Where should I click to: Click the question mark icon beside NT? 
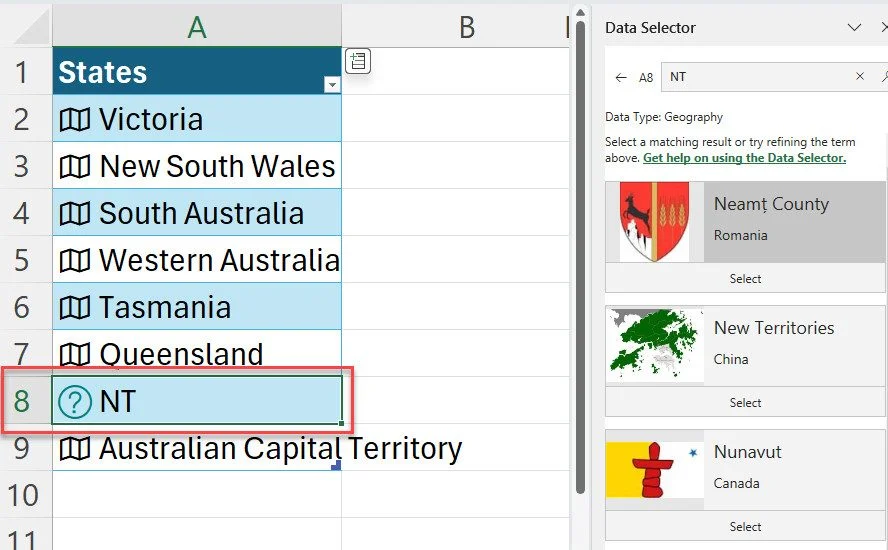[x=75, y=402]
